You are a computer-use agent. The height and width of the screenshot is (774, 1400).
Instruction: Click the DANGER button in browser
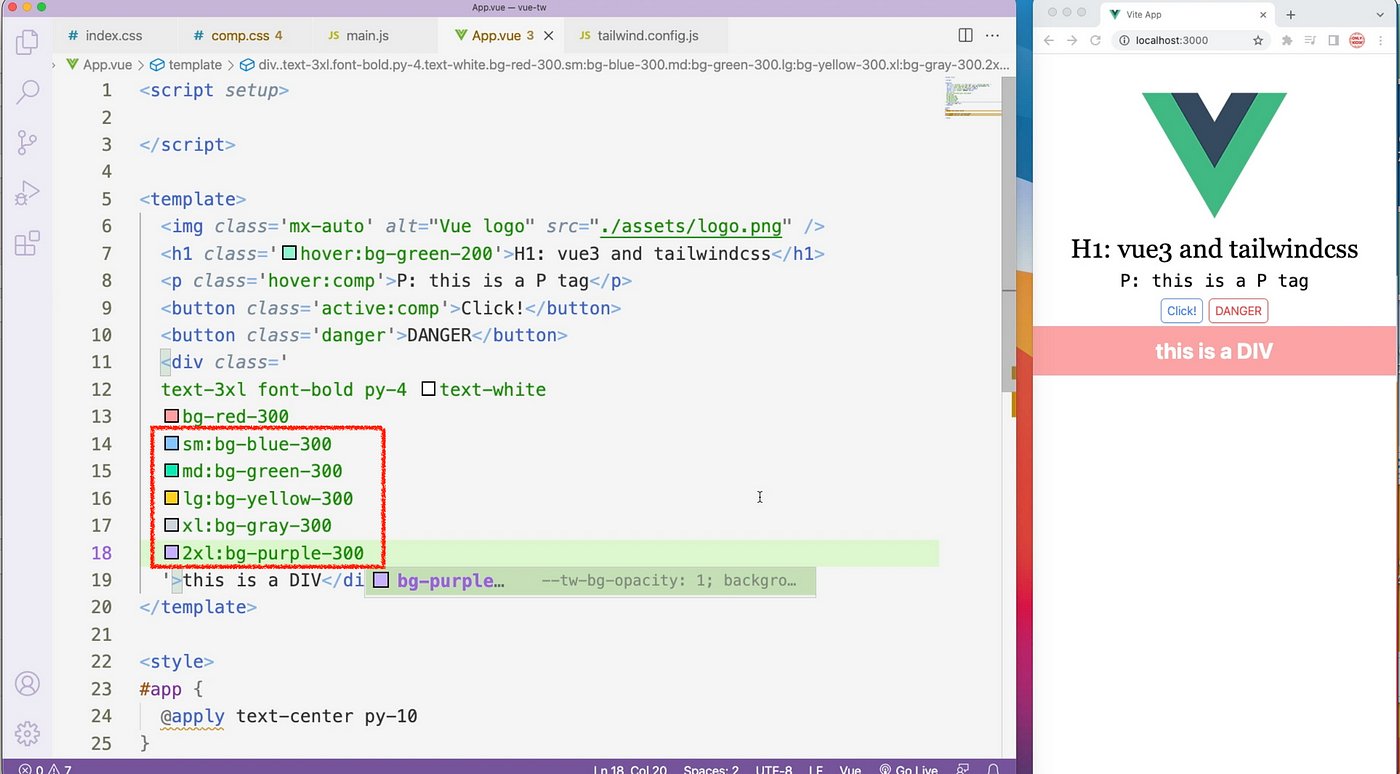pyautogui.click(x=1238, y=311)
